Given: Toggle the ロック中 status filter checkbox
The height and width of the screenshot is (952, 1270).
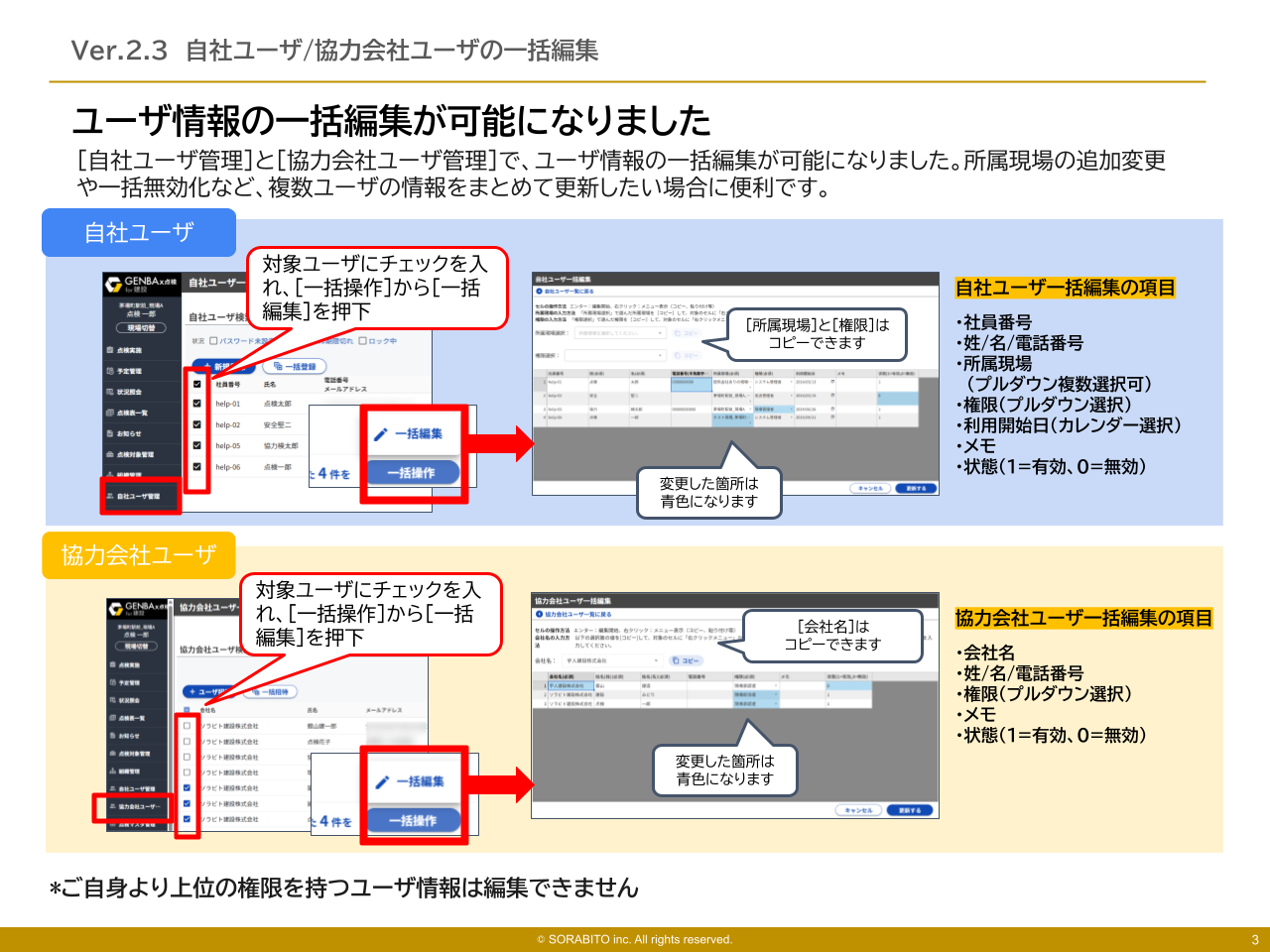Looking at the screenshot, I should click(362, 341).
